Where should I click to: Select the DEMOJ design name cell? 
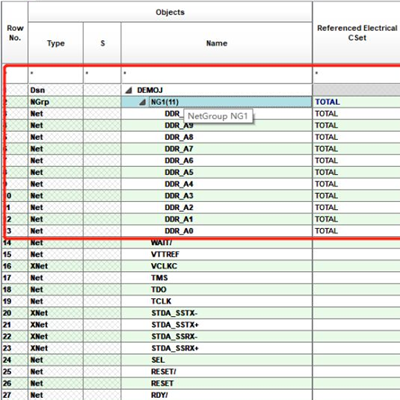coord(217,90)
